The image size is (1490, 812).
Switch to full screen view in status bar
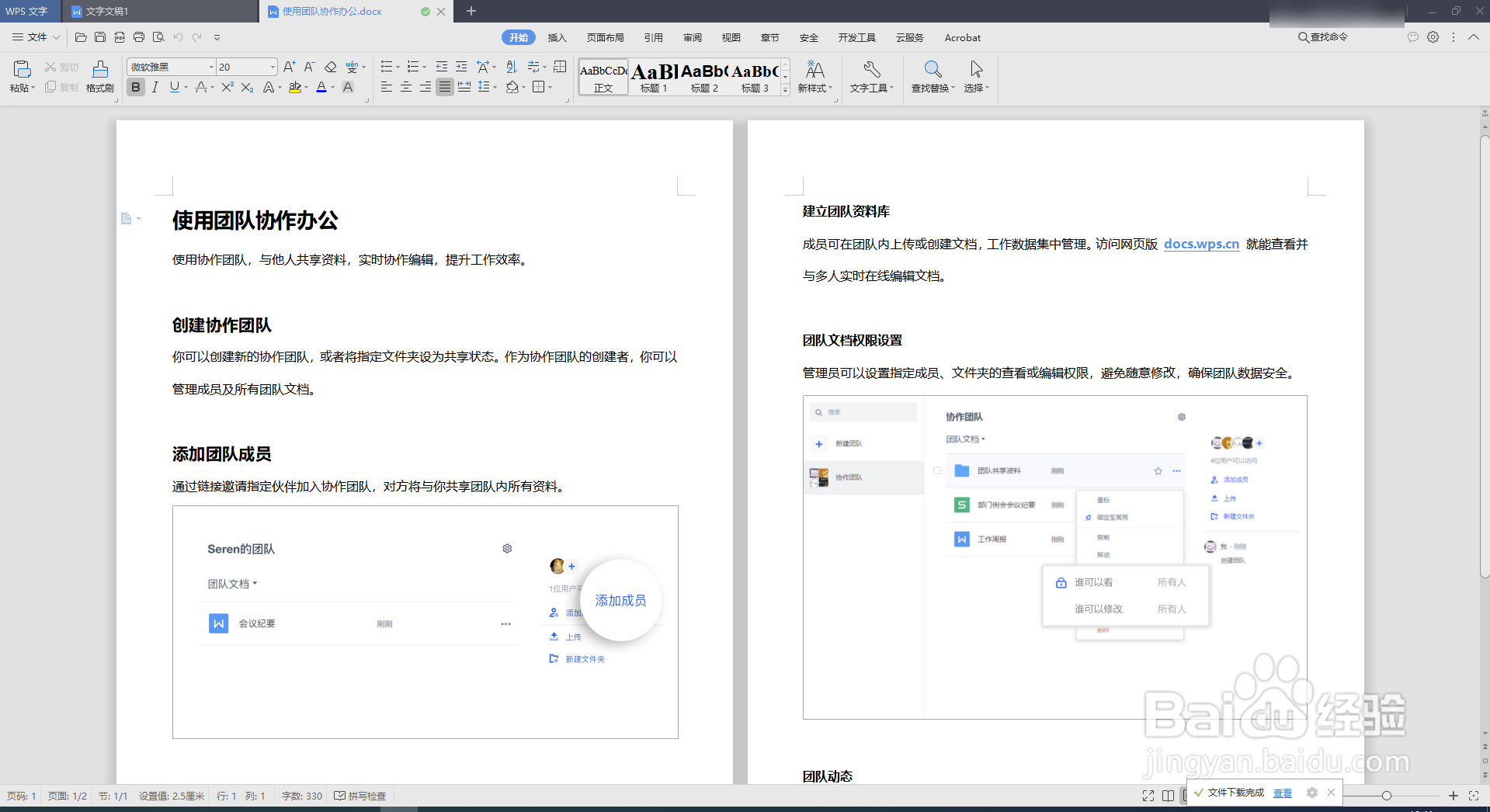1148,796
